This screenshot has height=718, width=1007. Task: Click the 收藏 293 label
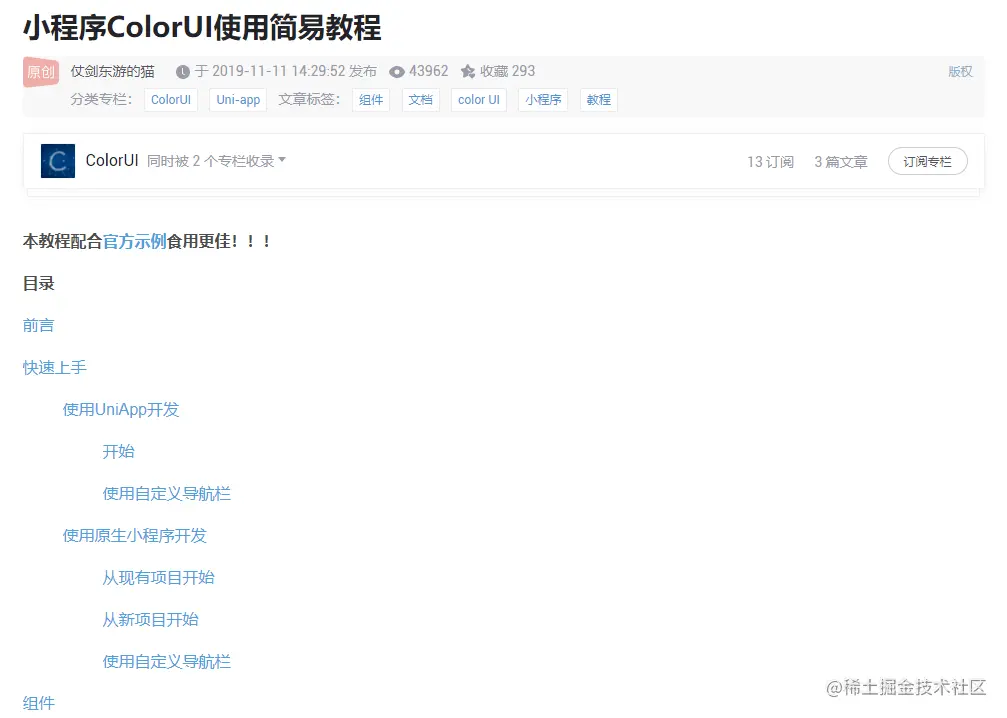[x=507, y=71]
